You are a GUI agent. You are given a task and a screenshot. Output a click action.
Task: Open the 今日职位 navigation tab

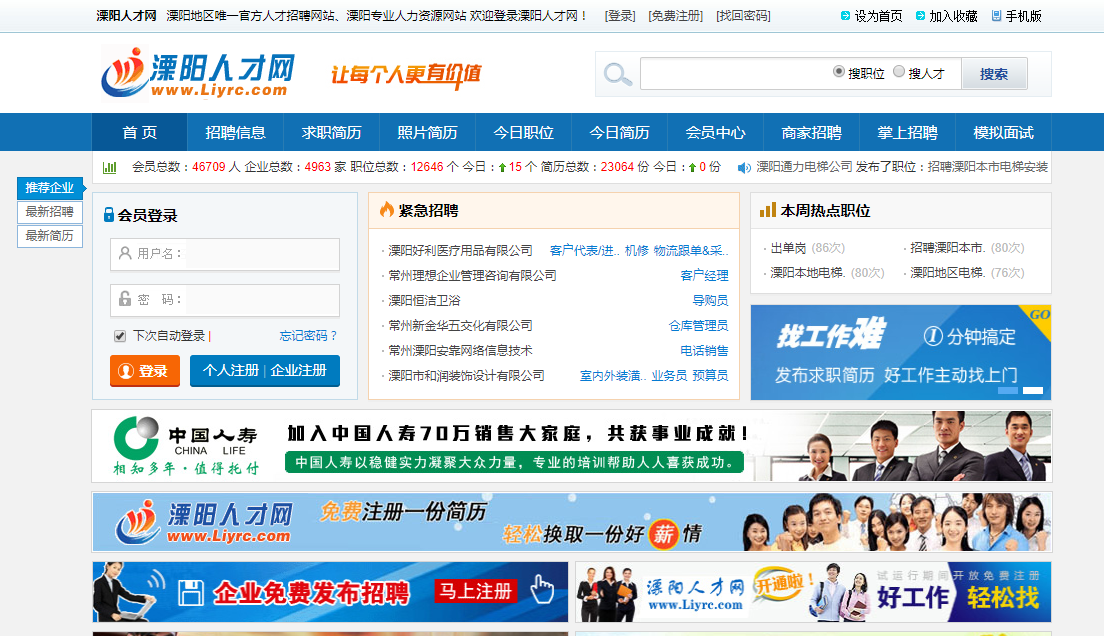tap(523, 132)
